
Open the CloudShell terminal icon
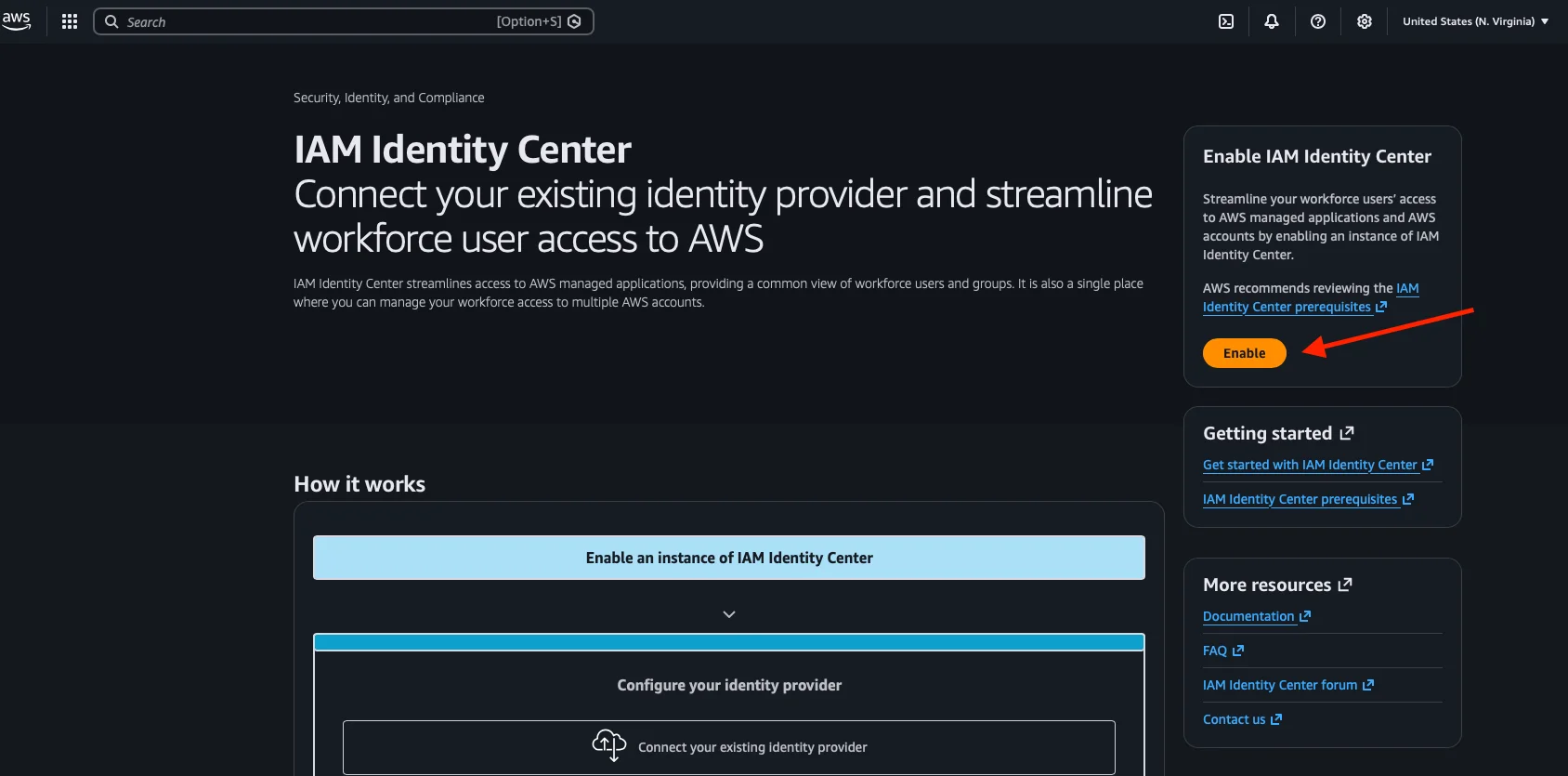(1226, 21)
